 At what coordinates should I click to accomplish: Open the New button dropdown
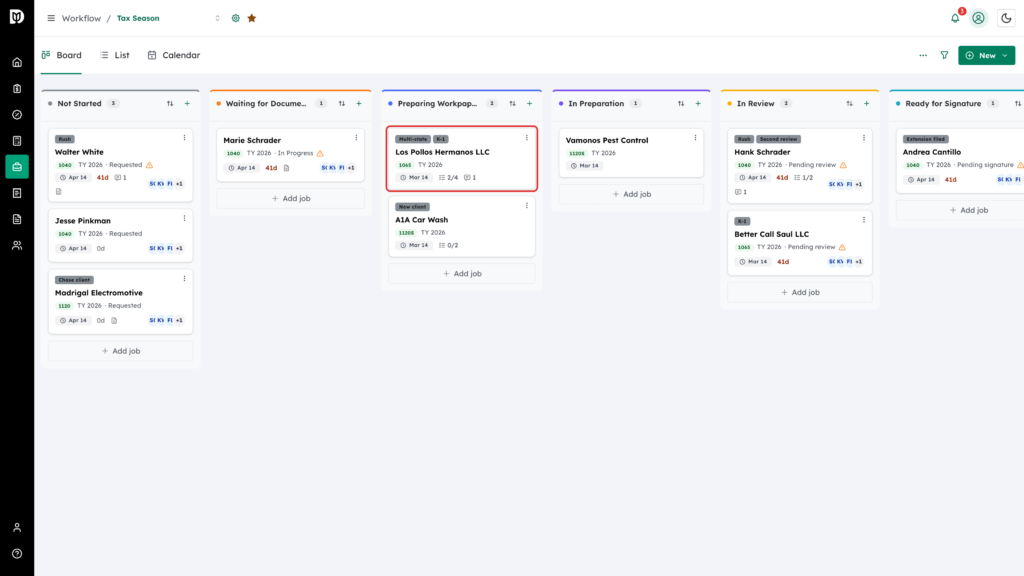987,56
